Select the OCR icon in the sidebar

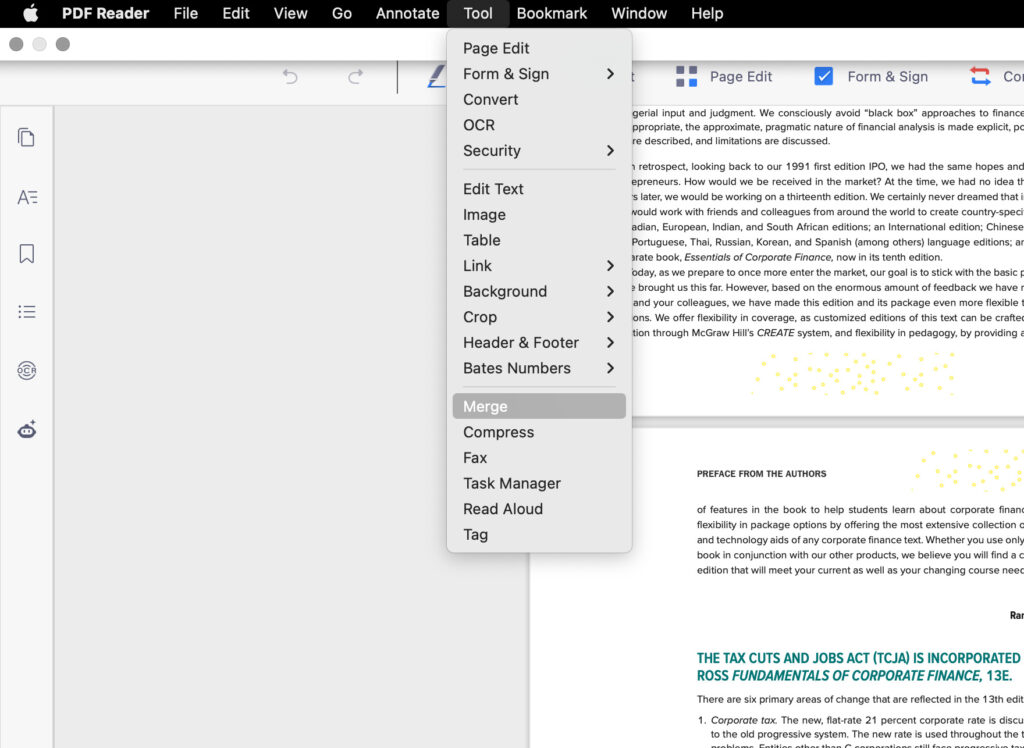tap(26, 370)
